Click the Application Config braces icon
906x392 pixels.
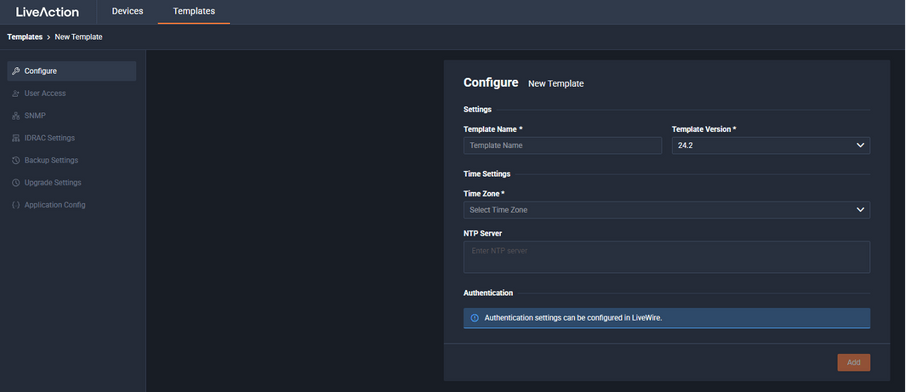(16, 205)
